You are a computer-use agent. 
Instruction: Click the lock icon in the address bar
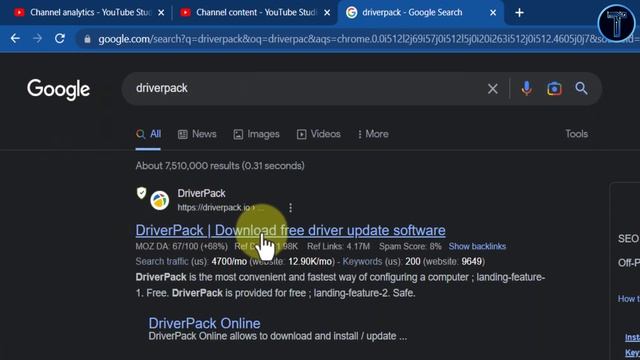87,39
